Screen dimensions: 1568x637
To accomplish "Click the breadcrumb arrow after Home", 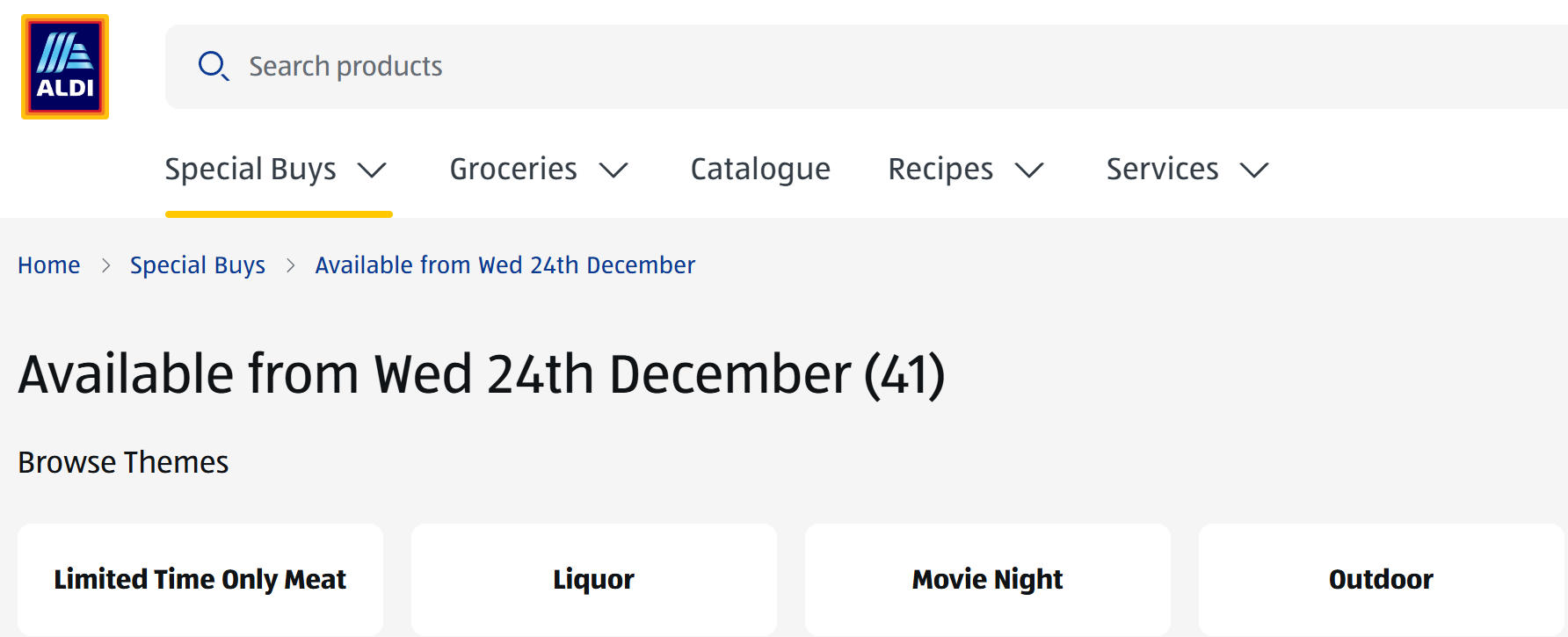I will (x=105, y=265).
